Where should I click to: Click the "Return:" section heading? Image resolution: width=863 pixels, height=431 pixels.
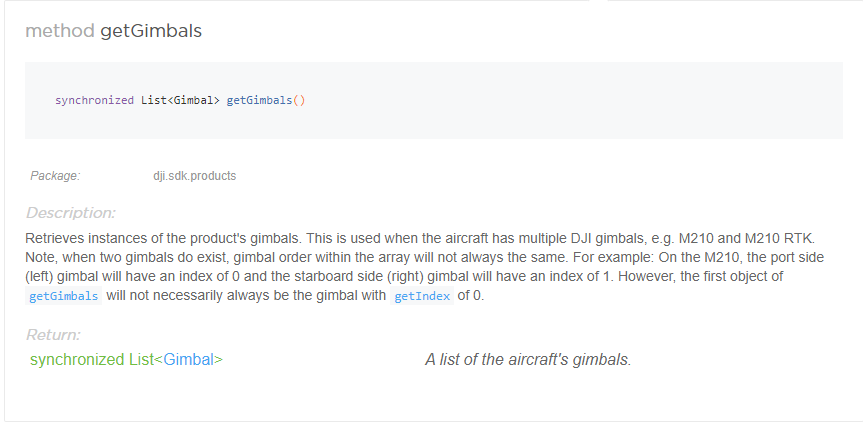[x=53, y=335]
